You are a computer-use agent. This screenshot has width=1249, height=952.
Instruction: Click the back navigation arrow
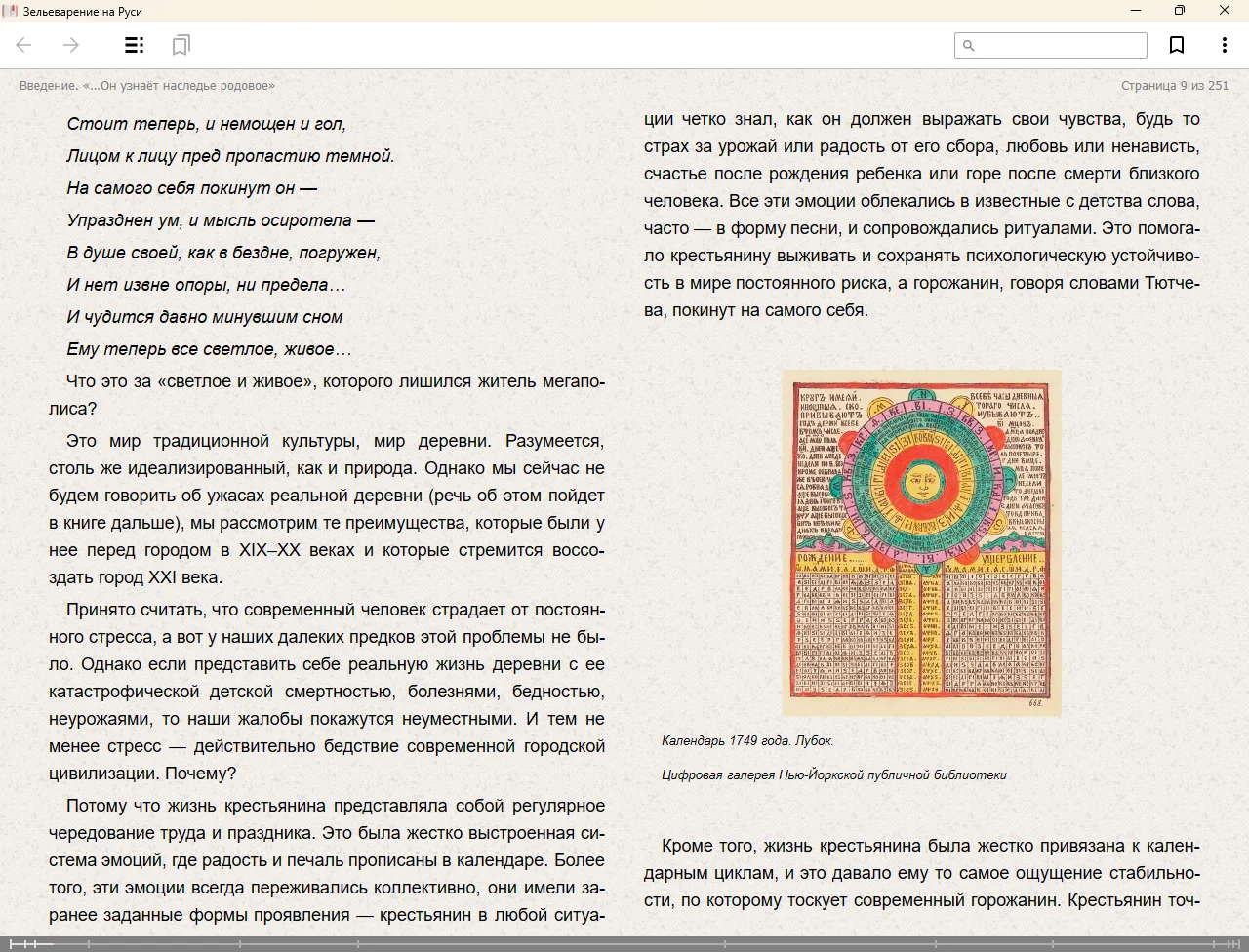[24, 45]
